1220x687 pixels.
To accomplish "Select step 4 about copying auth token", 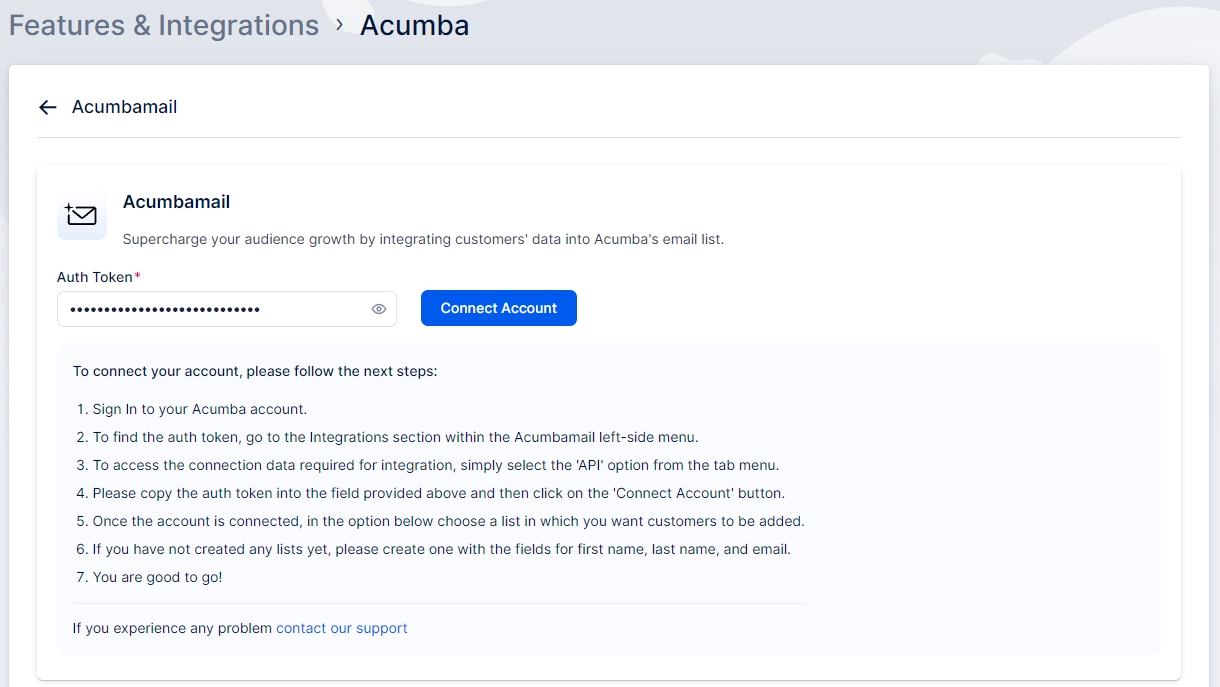I will point(438,493).
